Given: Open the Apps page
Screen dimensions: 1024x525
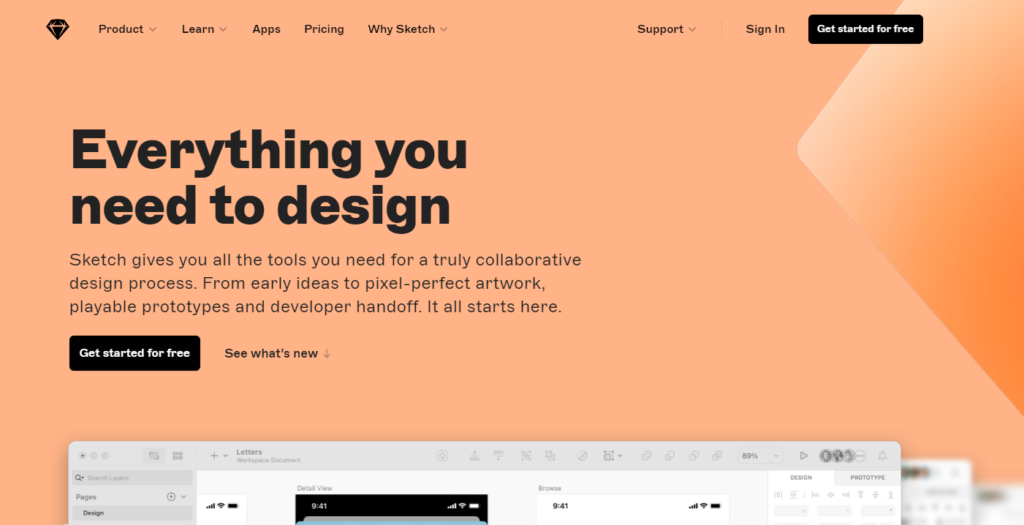Looking at the screenshot, I should (266, 29).
